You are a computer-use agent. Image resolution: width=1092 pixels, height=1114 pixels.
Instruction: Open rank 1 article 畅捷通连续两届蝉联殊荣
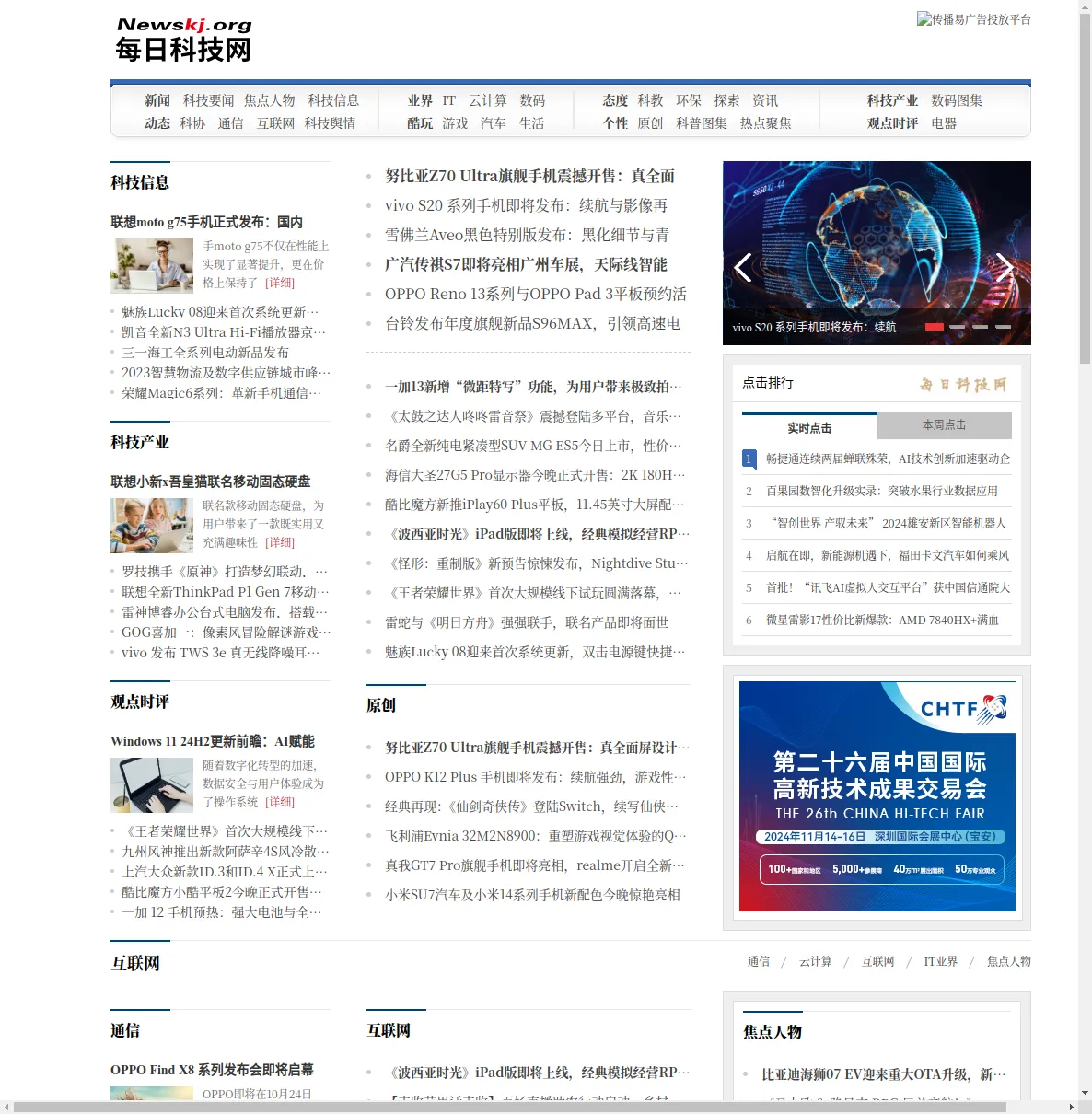click(x=888, y=458)
